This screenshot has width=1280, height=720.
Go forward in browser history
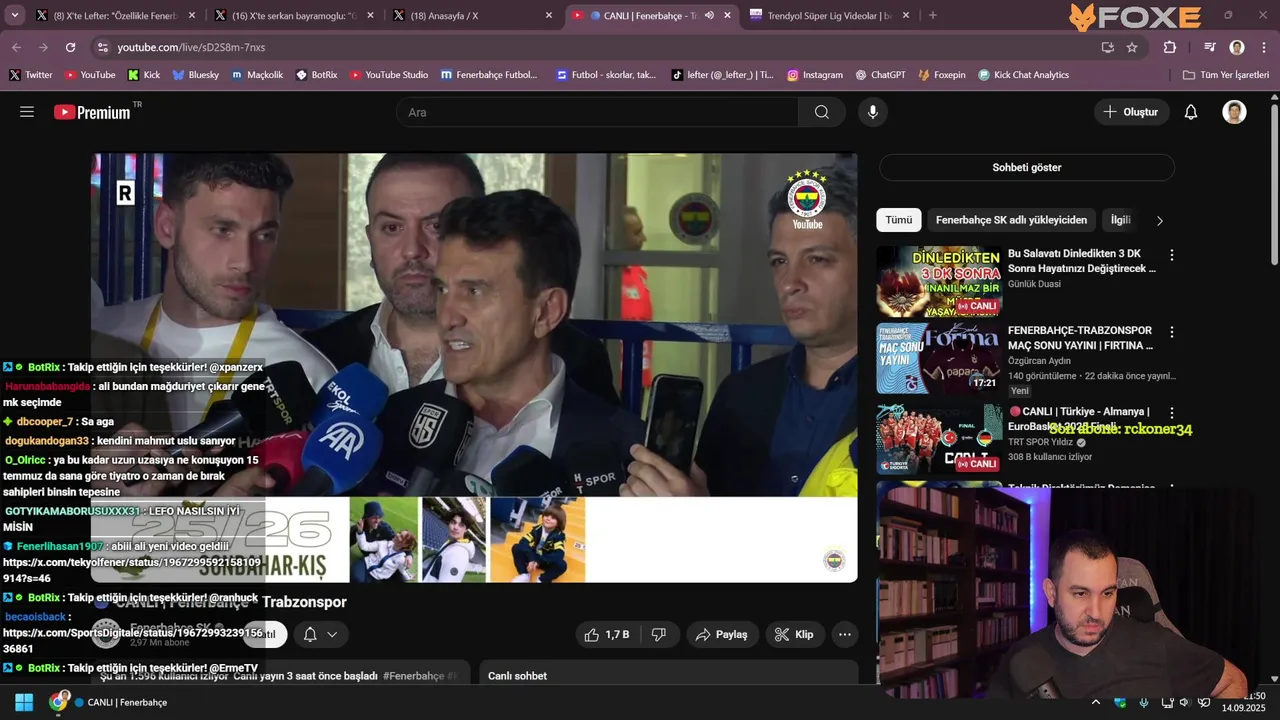pyautogui.click(x=43, y=47)
